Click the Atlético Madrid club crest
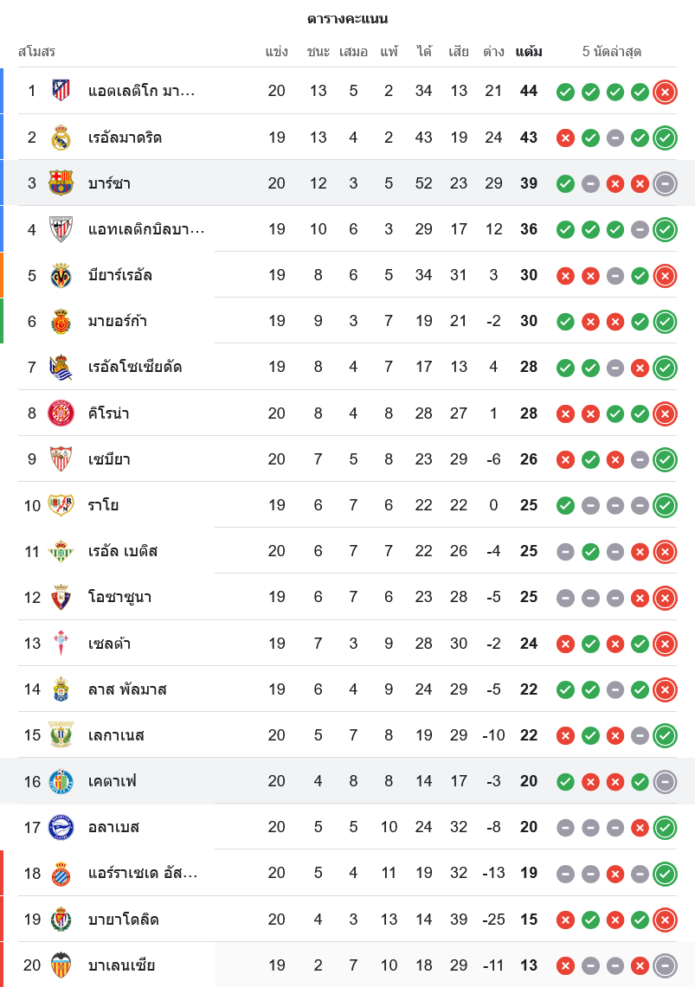The height and width of the screenshot is (1000, 695). (x=61, y=90)
